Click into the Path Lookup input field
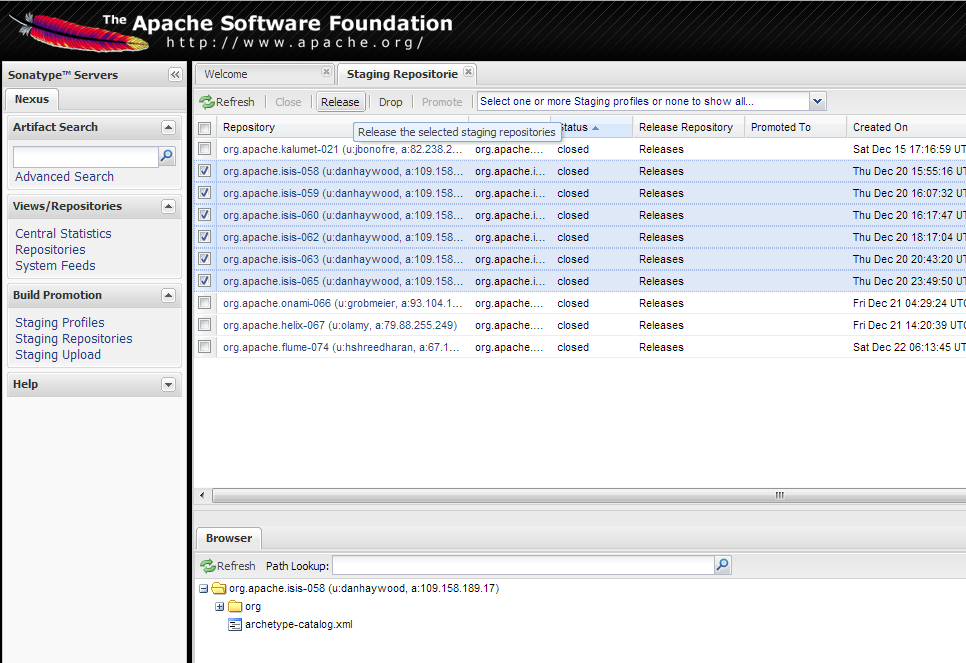Screen dimensions: 966x663 (x=522, y=566)
